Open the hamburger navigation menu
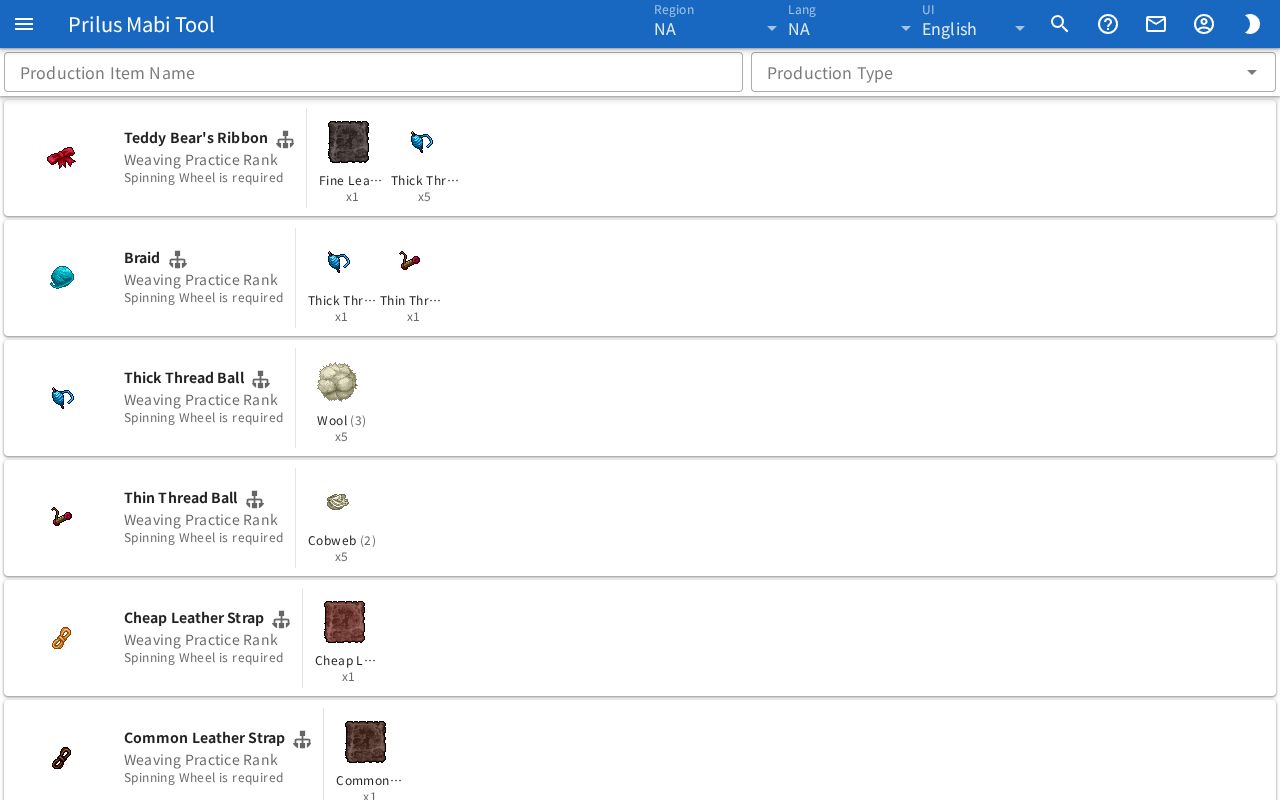Viewport: 1280px width, 800px height. coord(24,24)
